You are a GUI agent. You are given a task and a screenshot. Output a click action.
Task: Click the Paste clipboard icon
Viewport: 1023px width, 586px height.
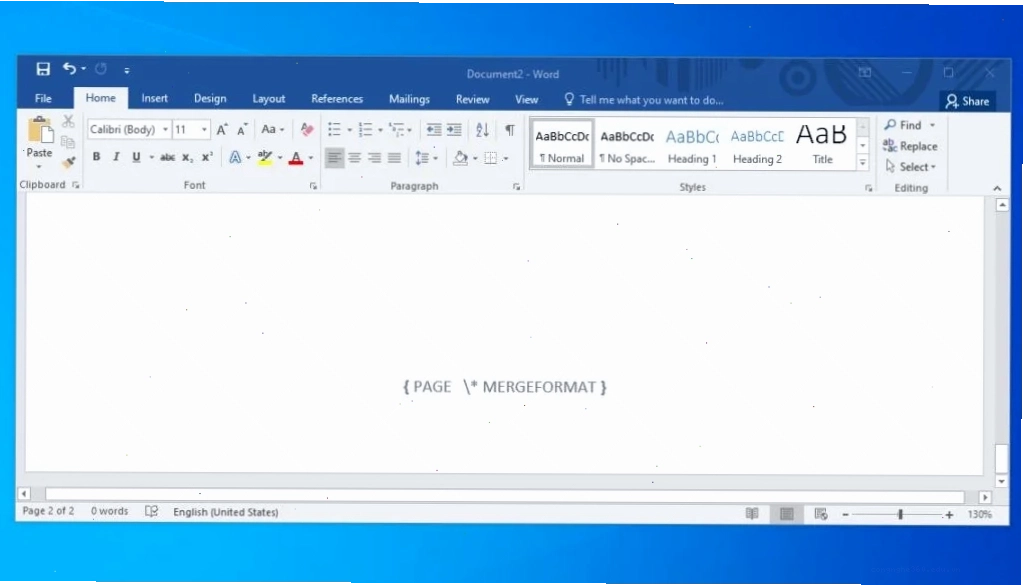tap(40, 130)
